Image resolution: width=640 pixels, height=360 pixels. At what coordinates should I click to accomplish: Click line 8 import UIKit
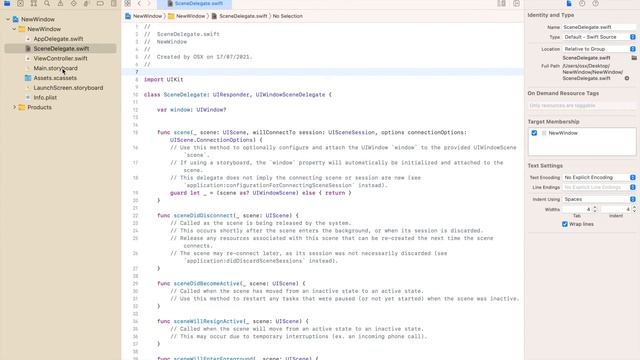tap(164, 80)
